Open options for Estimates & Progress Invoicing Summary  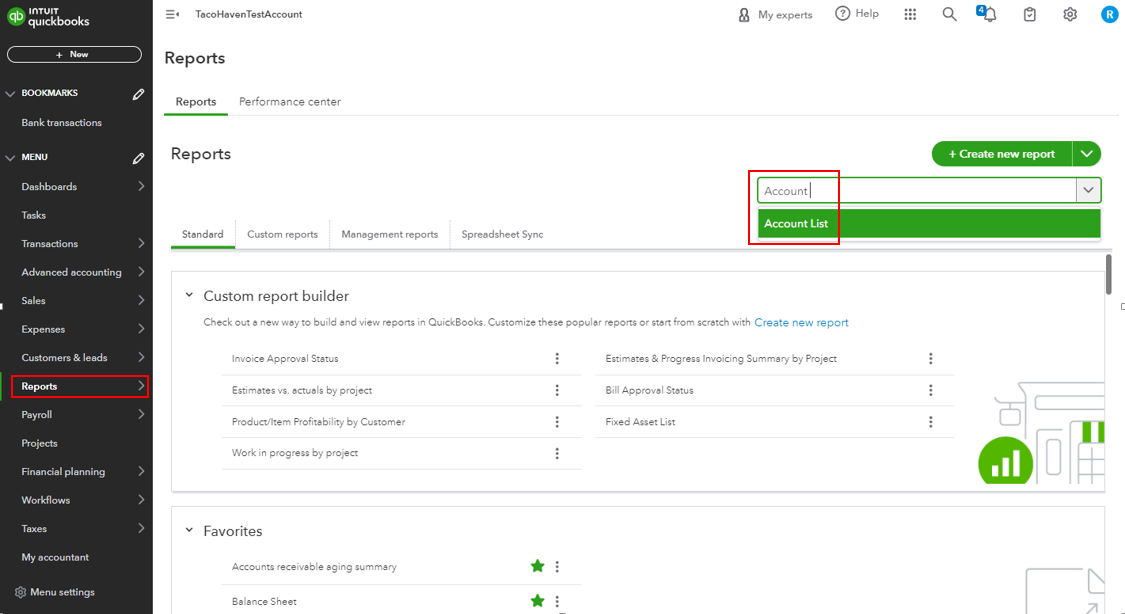click(931, 359)
